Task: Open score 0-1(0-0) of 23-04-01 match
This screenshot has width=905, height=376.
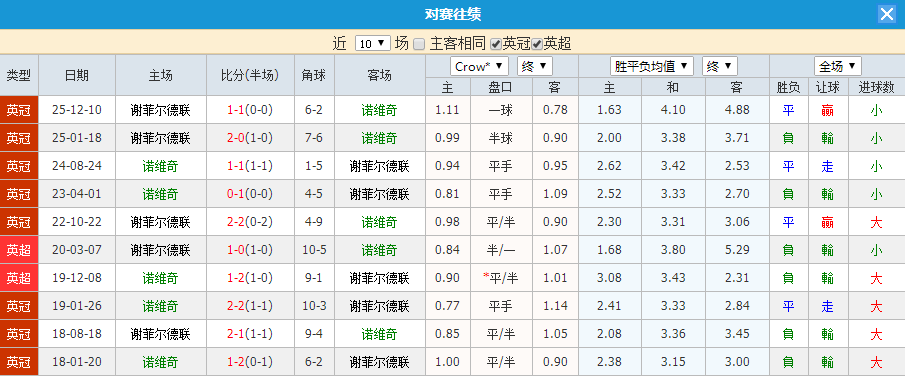Action: (x=250, y=194)
